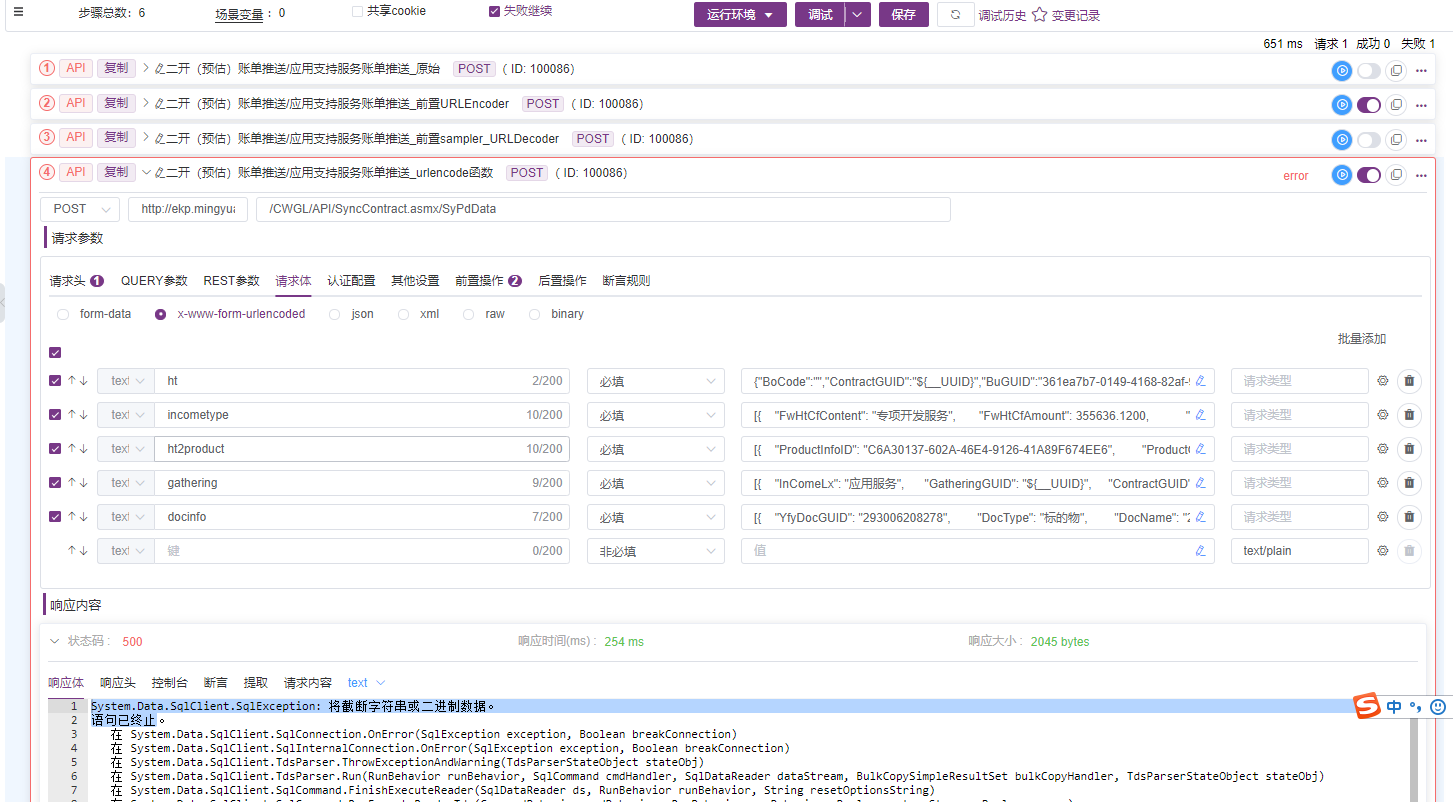Open the 控制台 response tab
The height and width of the screenshot is (802, 1453).
[170, 683]
